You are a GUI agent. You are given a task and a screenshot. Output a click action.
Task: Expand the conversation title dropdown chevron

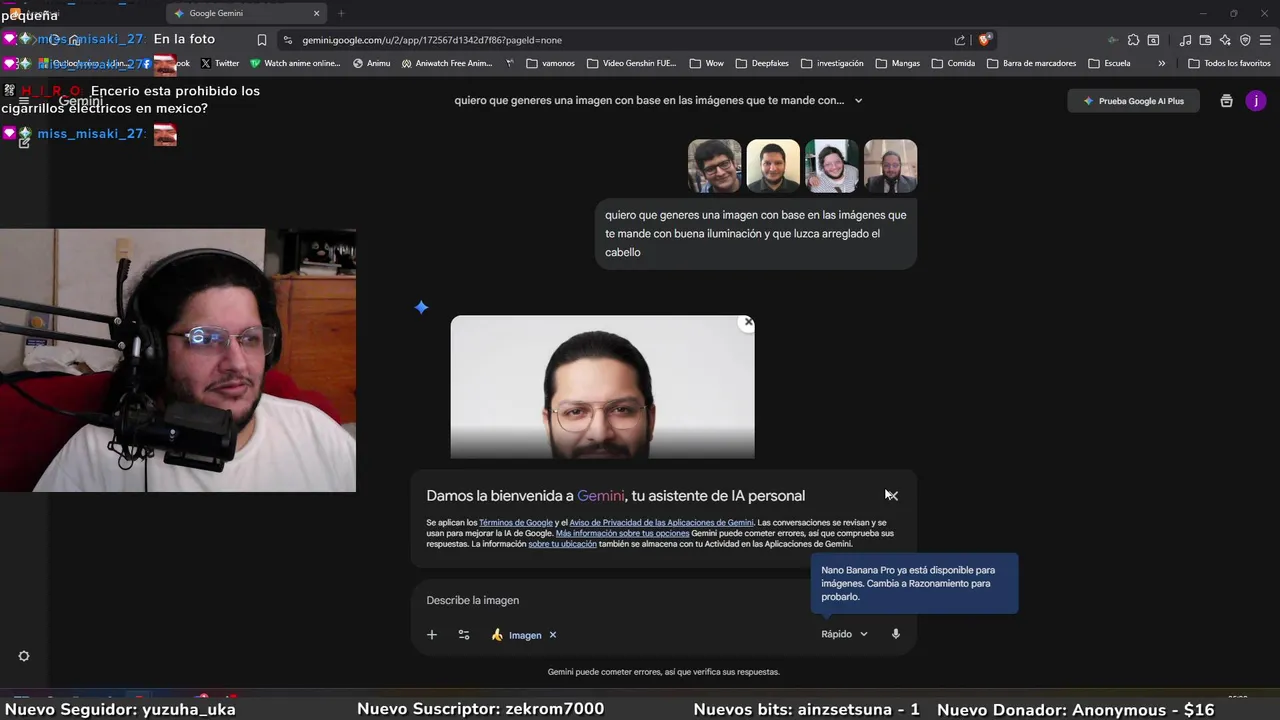coord(858,100)
